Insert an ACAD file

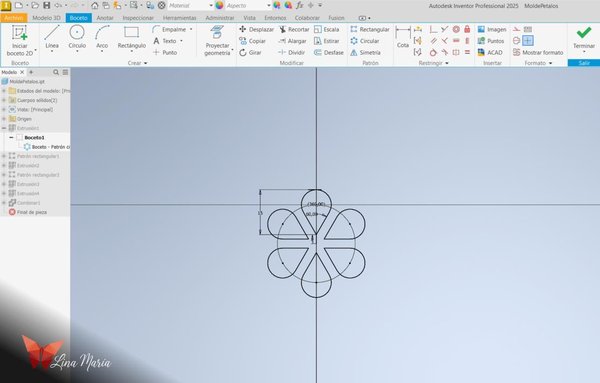tap(490, 52)
